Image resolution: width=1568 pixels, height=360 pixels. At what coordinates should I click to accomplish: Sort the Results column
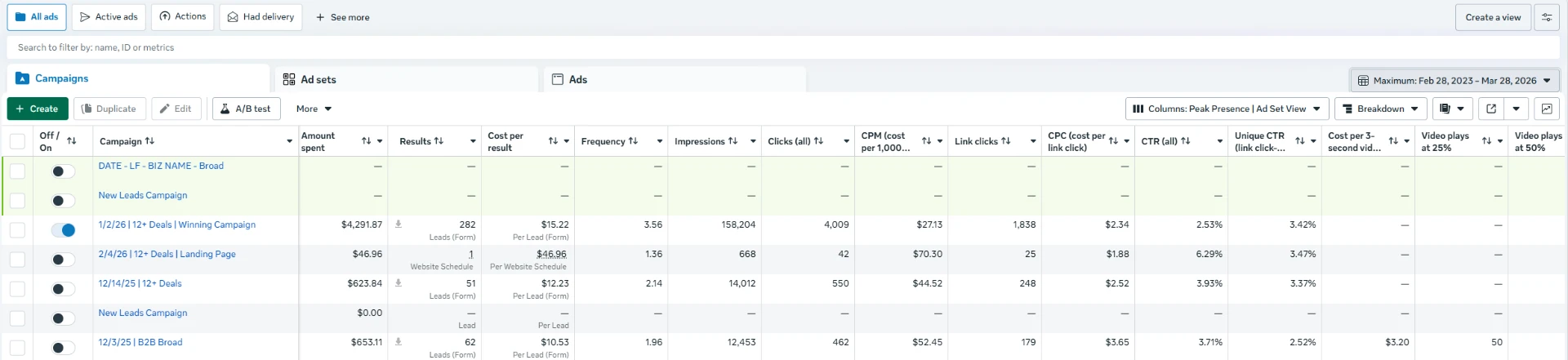(439, 141)
